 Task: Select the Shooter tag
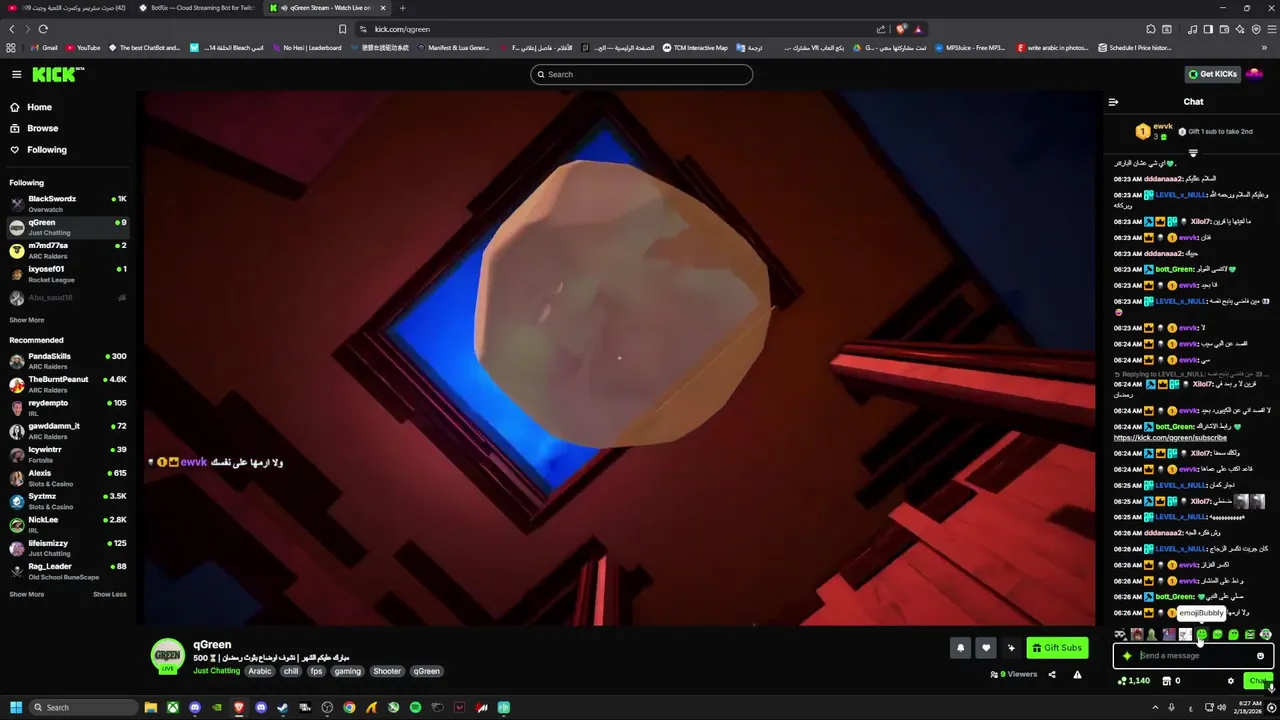(x=387, y=671)
